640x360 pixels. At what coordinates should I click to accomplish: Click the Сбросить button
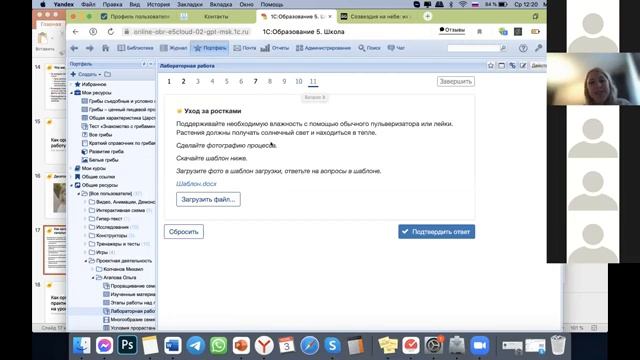pos(184,232)
